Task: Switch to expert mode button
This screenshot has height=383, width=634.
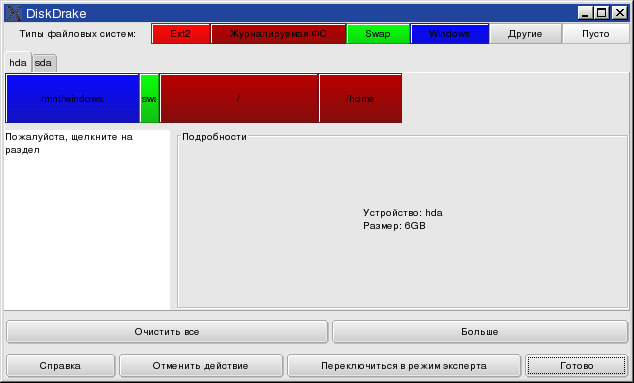Action: [404, 366]
